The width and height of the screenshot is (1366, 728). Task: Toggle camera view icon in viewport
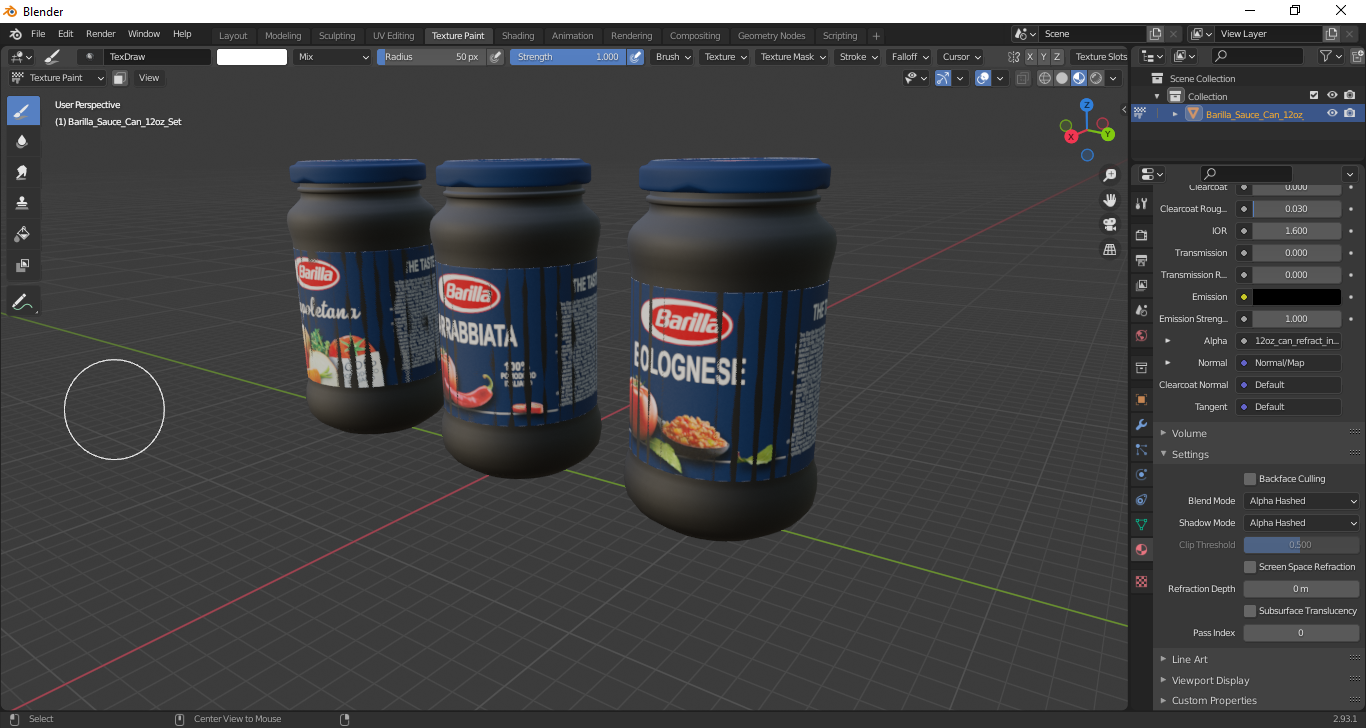pos(1110,225)
